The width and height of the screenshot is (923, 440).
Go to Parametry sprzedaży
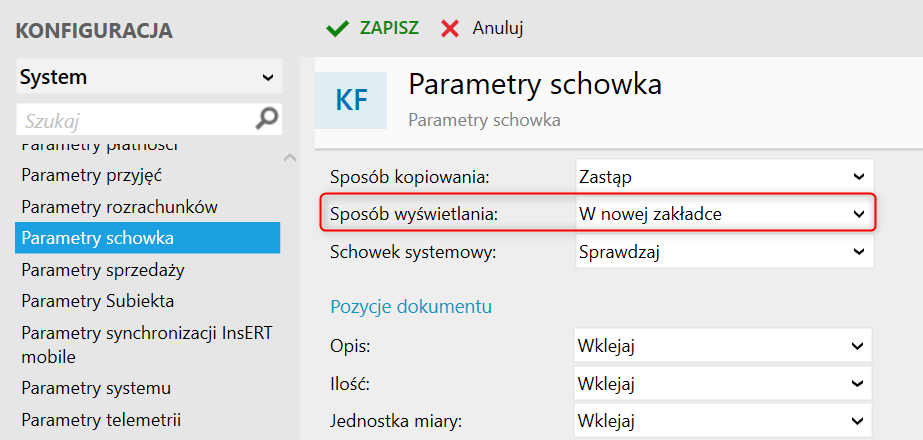tap(103, 270)
